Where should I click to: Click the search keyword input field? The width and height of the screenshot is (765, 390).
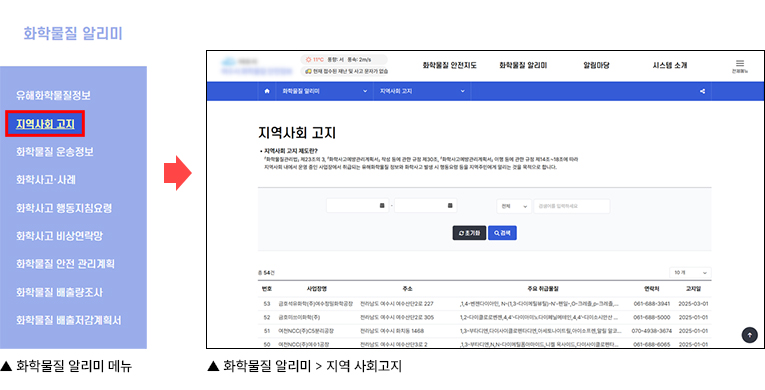tap(572, 206)
